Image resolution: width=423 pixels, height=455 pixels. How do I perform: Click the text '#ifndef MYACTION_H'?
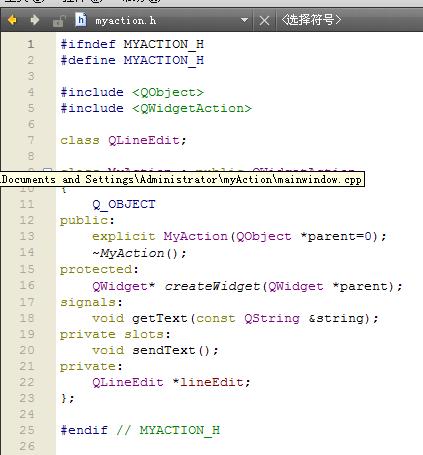coord(132,44)
